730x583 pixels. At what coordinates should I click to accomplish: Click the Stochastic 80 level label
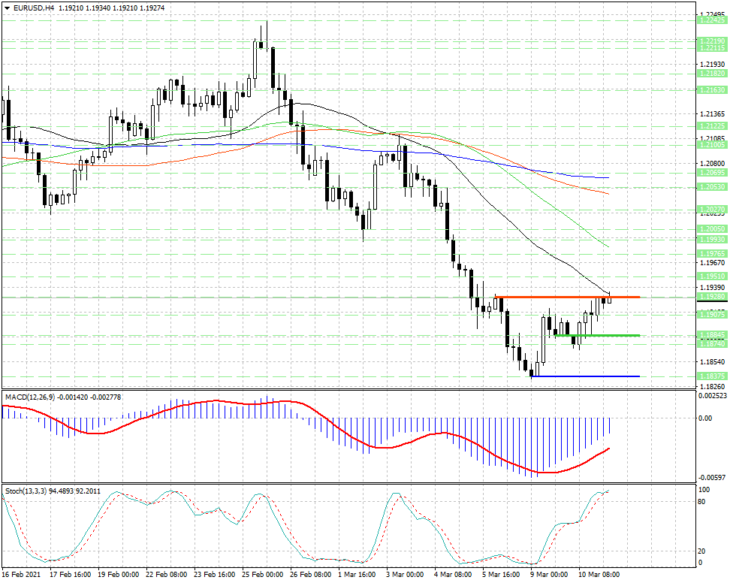(702, 502)
